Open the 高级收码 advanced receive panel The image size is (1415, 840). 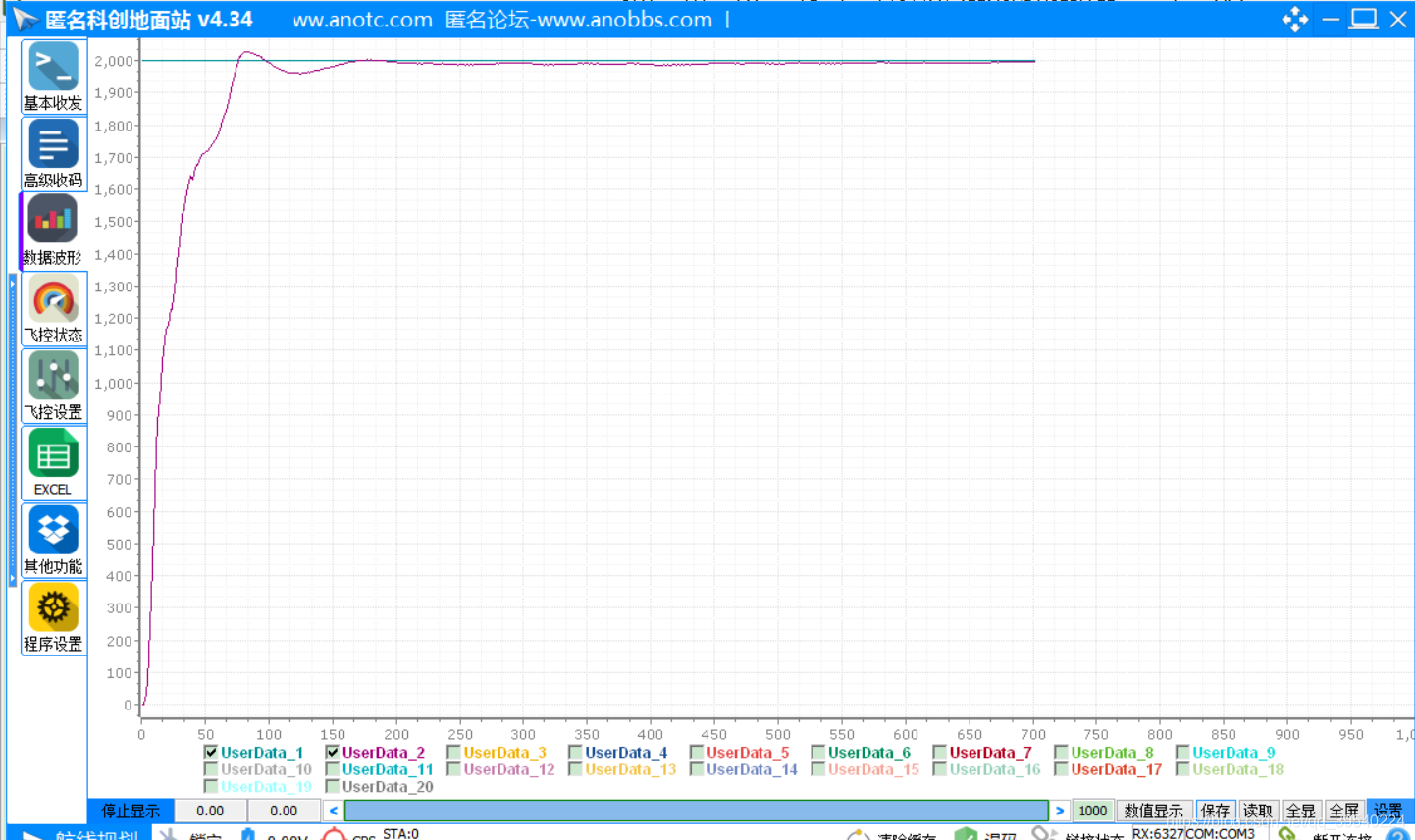(x=53, y=154)
